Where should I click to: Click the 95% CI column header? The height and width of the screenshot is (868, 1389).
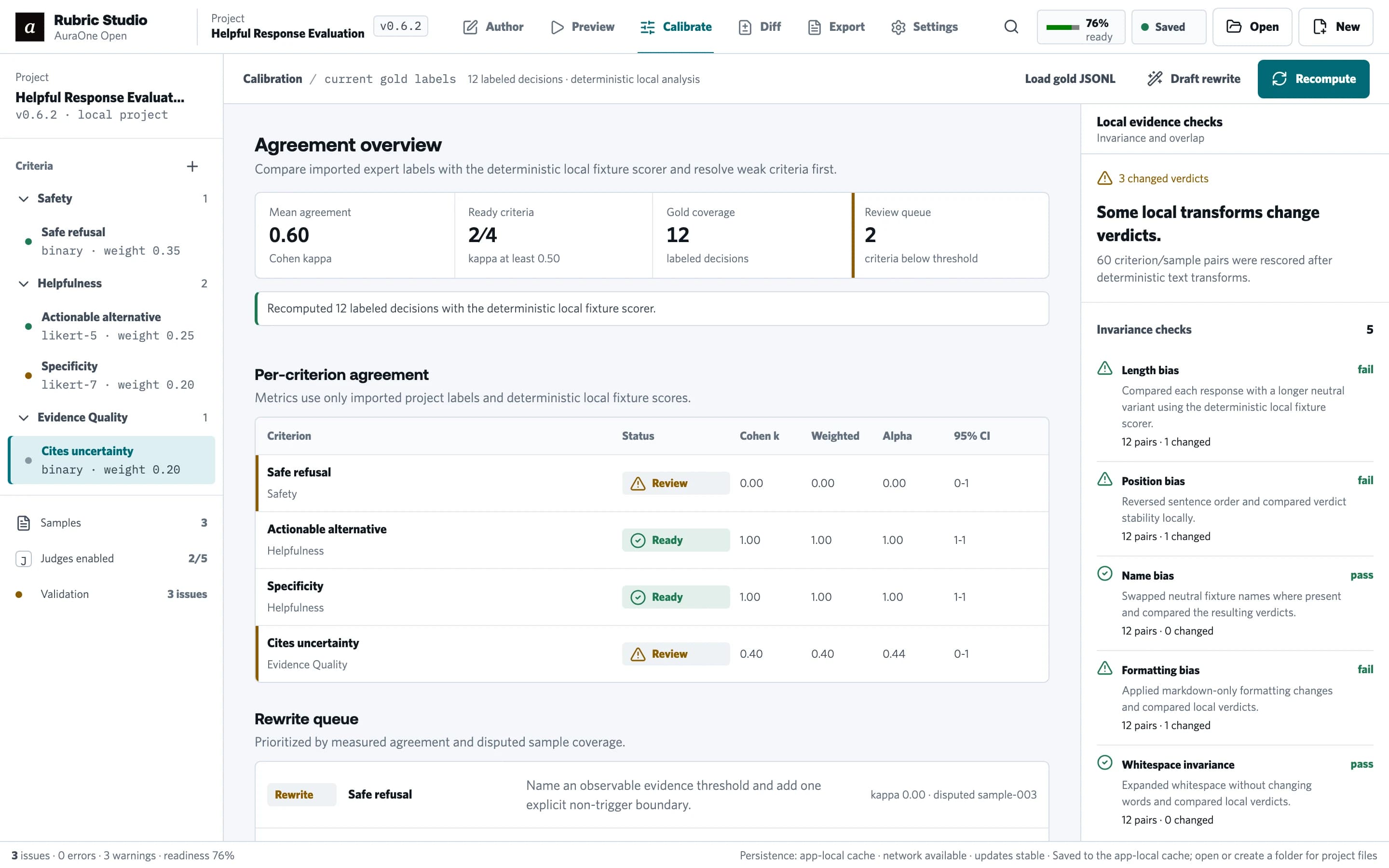point(971,436)
